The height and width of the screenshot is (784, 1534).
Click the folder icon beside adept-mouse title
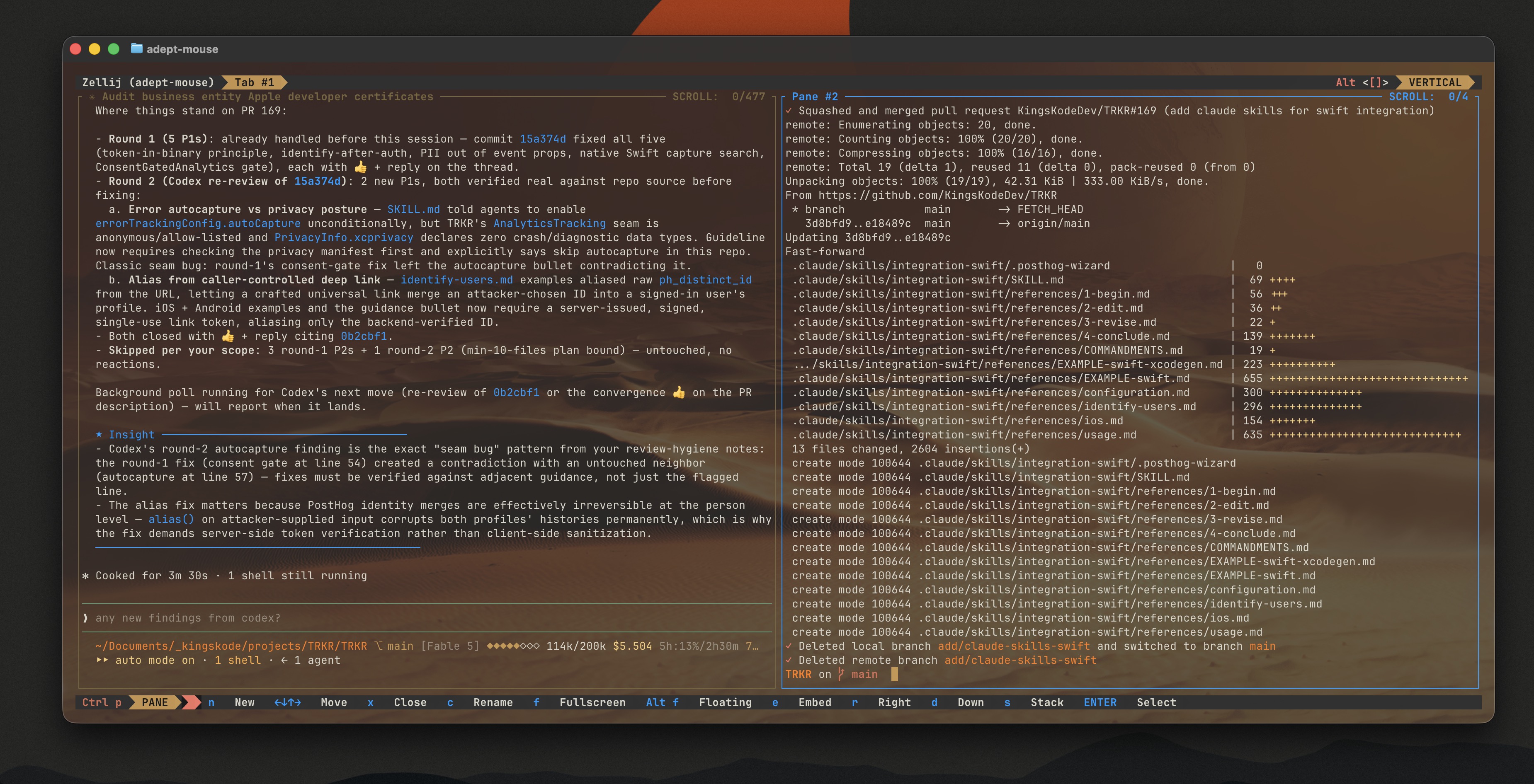point(136,49)
